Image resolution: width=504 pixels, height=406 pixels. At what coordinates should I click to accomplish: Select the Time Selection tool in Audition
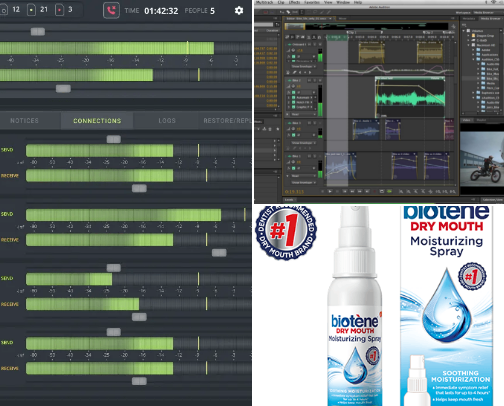coord(302,12)
